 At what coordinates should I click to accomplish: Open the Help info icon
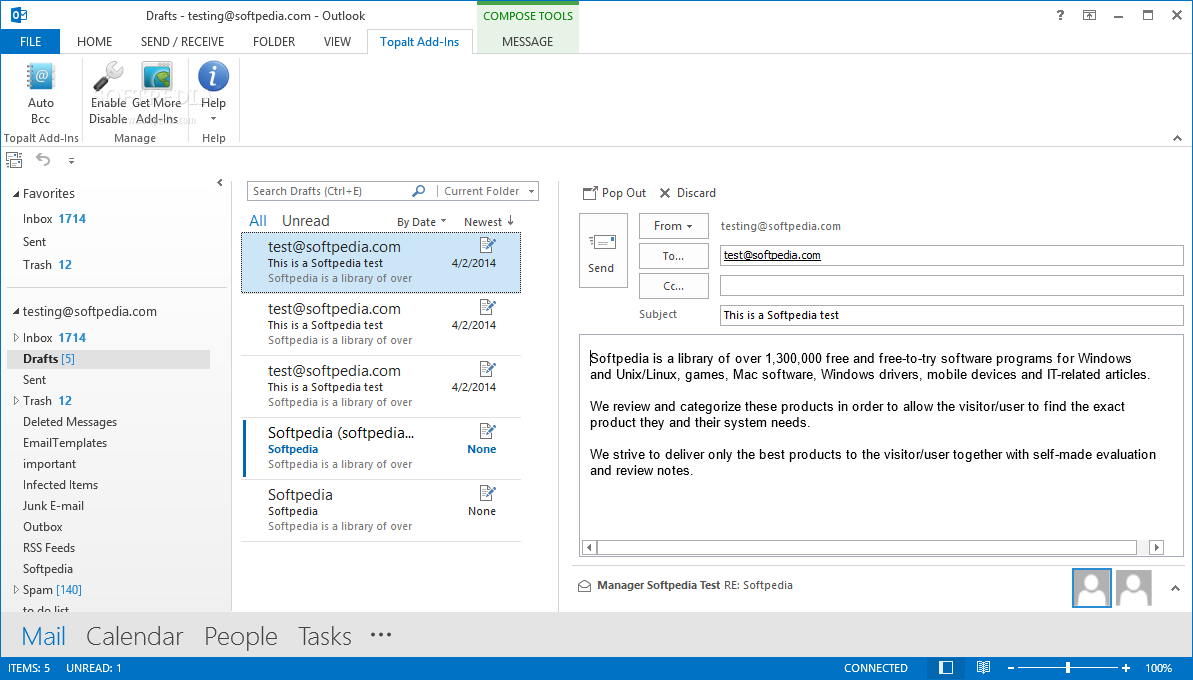(213, 77)
